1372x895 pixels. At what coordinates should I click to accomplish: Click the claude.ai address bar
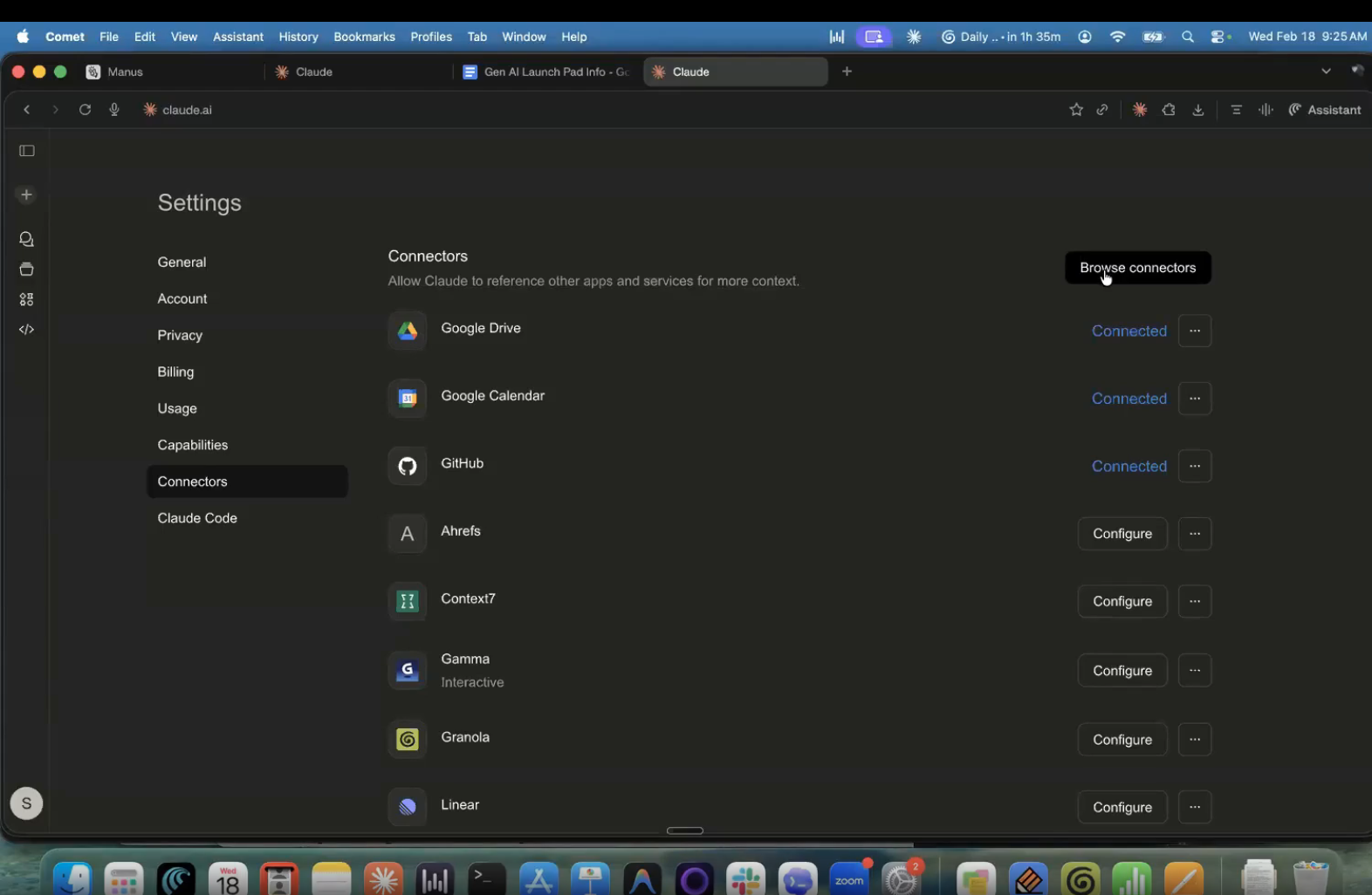pyautogui.click(x=187, y=110)
